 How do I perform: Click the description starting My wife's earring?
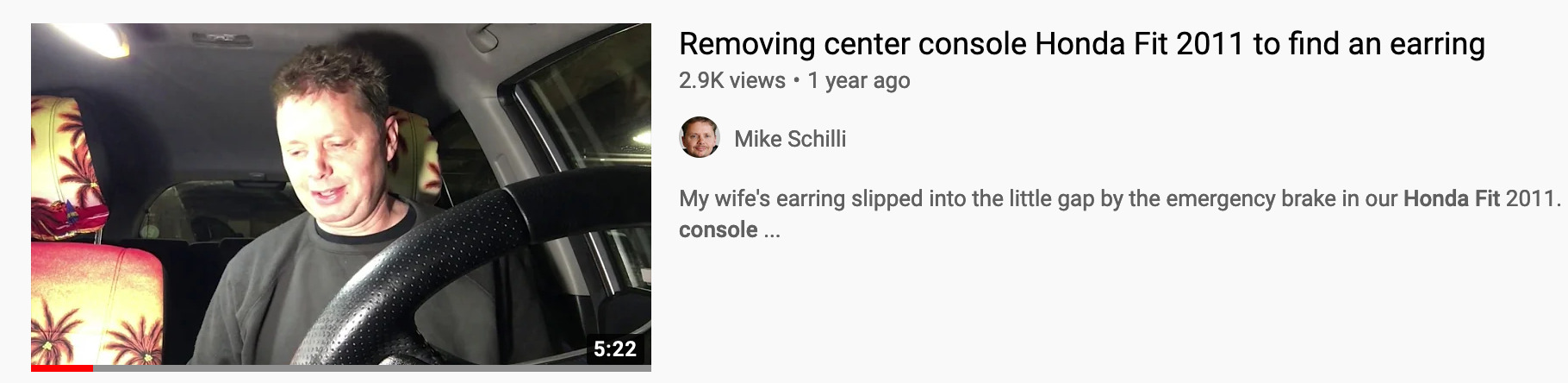tap(1120, 214)
